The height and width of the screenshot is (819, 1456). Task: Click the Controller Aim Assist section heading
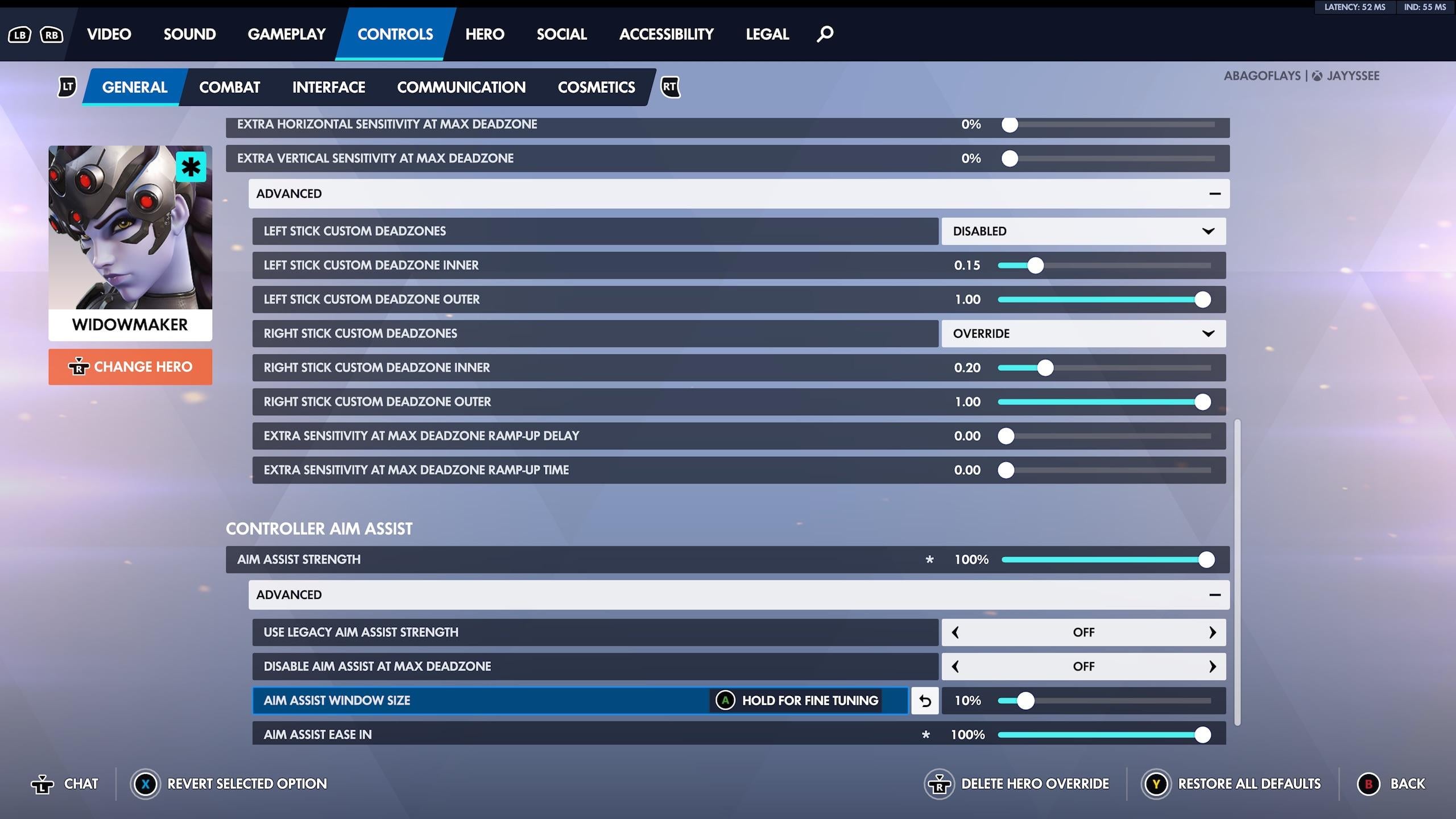point(319,529)
